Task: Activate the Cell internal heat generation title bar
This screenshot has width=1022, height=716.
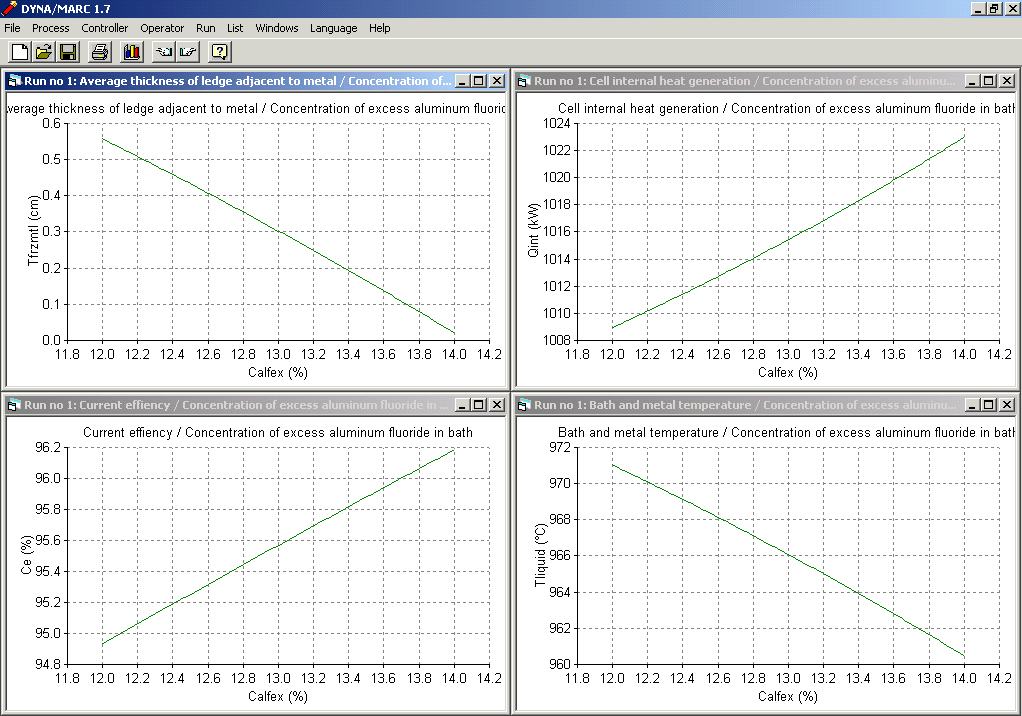Action: [x=740, y=81]
